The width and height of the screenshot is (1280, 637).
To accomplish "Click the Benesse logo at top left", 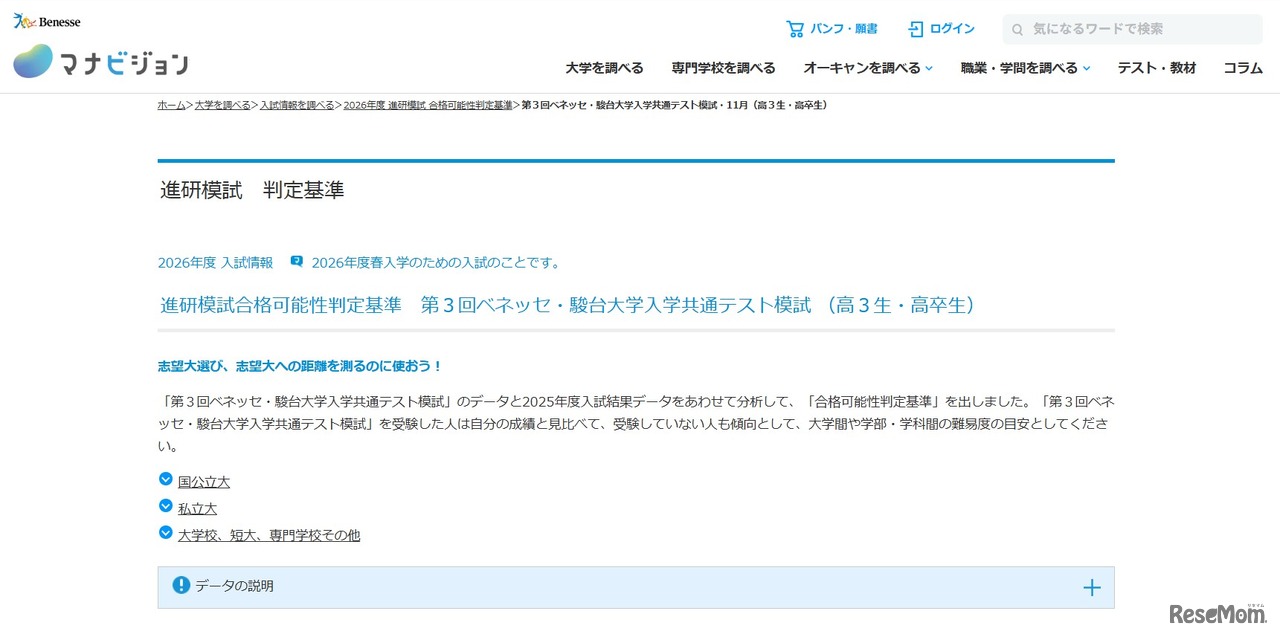I will tap(46, 19).
